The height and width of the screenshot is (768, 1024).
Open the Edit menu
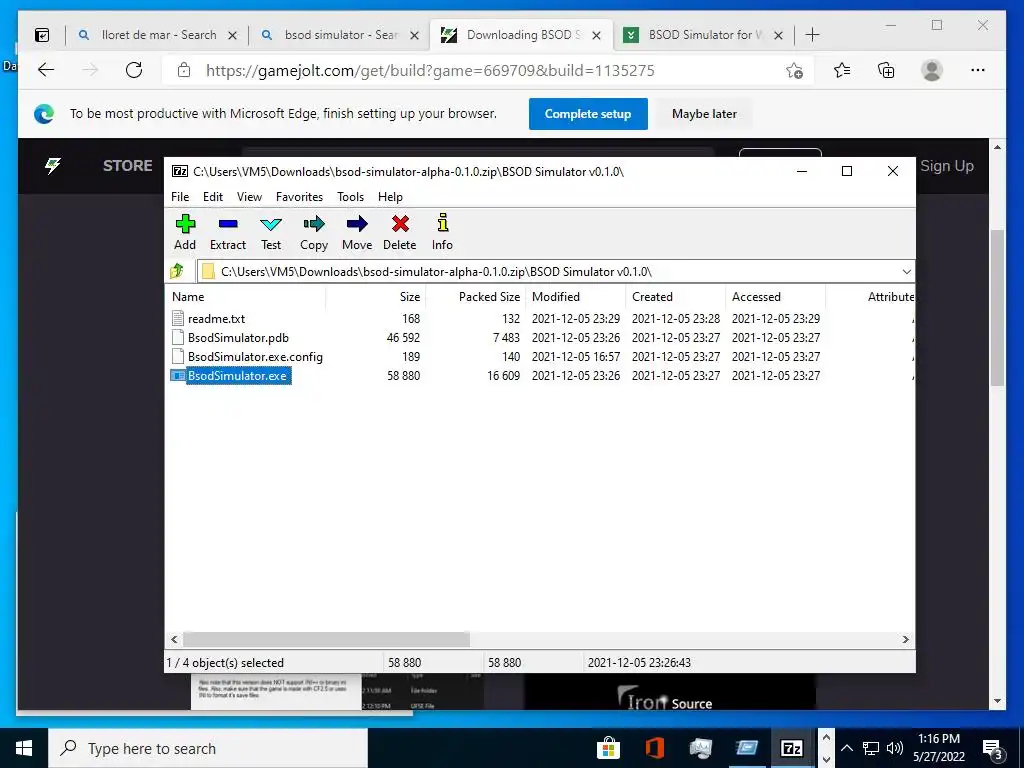[213, 197]
